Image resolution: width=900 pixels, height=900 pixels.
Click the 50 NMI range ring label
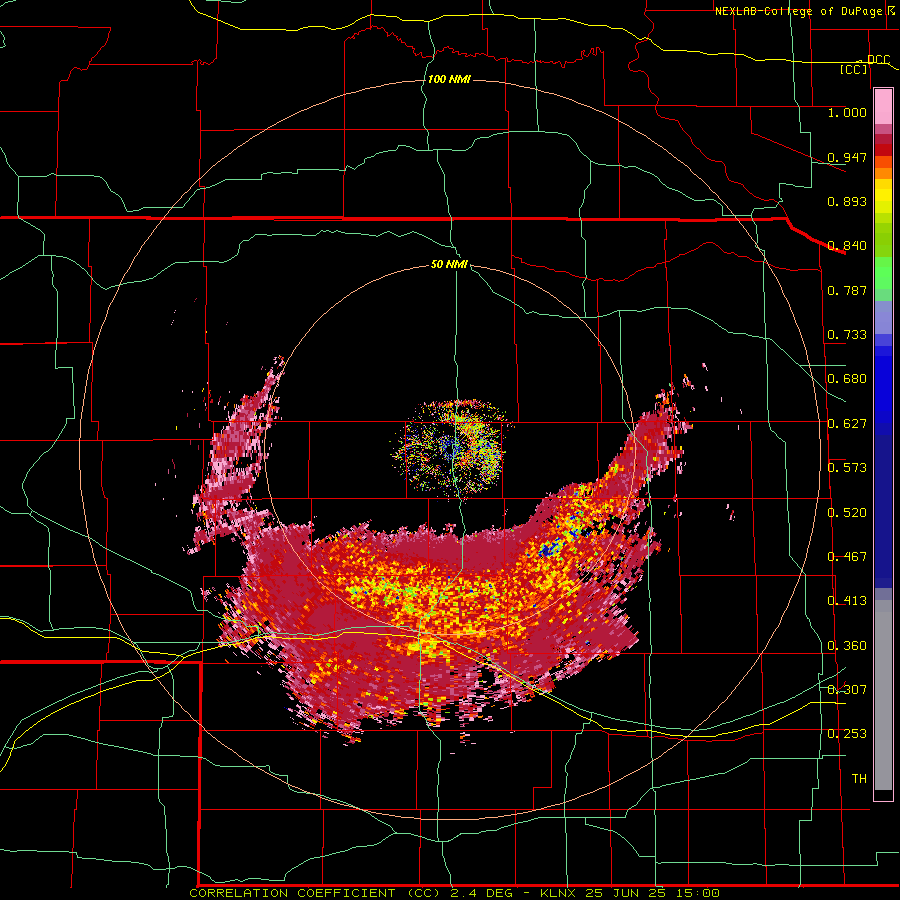point(449,264)
